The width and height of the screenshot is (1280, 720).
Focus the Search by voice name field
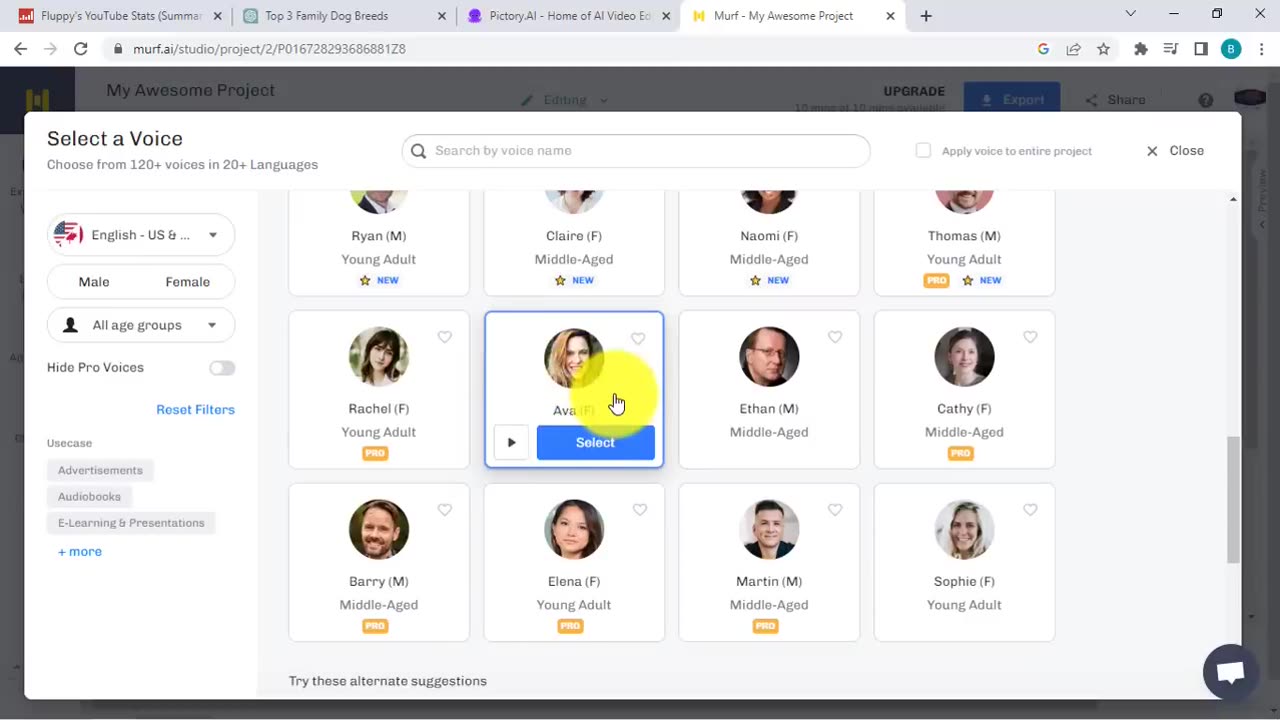click(636, 151)
